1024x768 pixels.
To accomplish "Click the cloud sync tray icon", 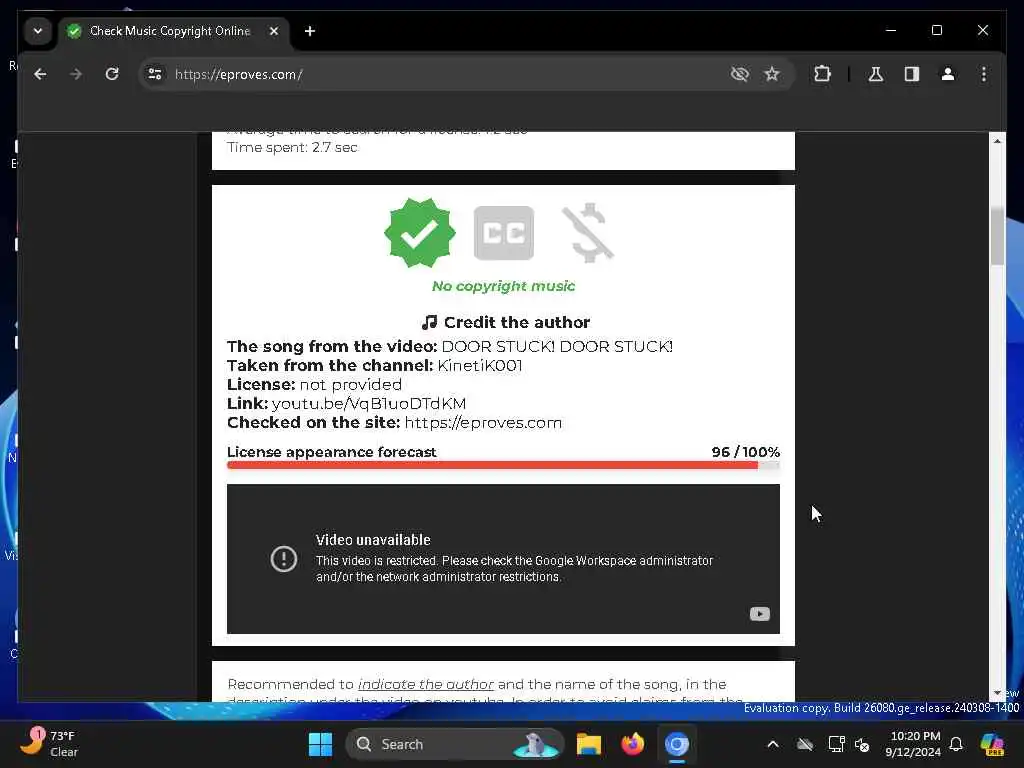I will [x=805, y=744].
